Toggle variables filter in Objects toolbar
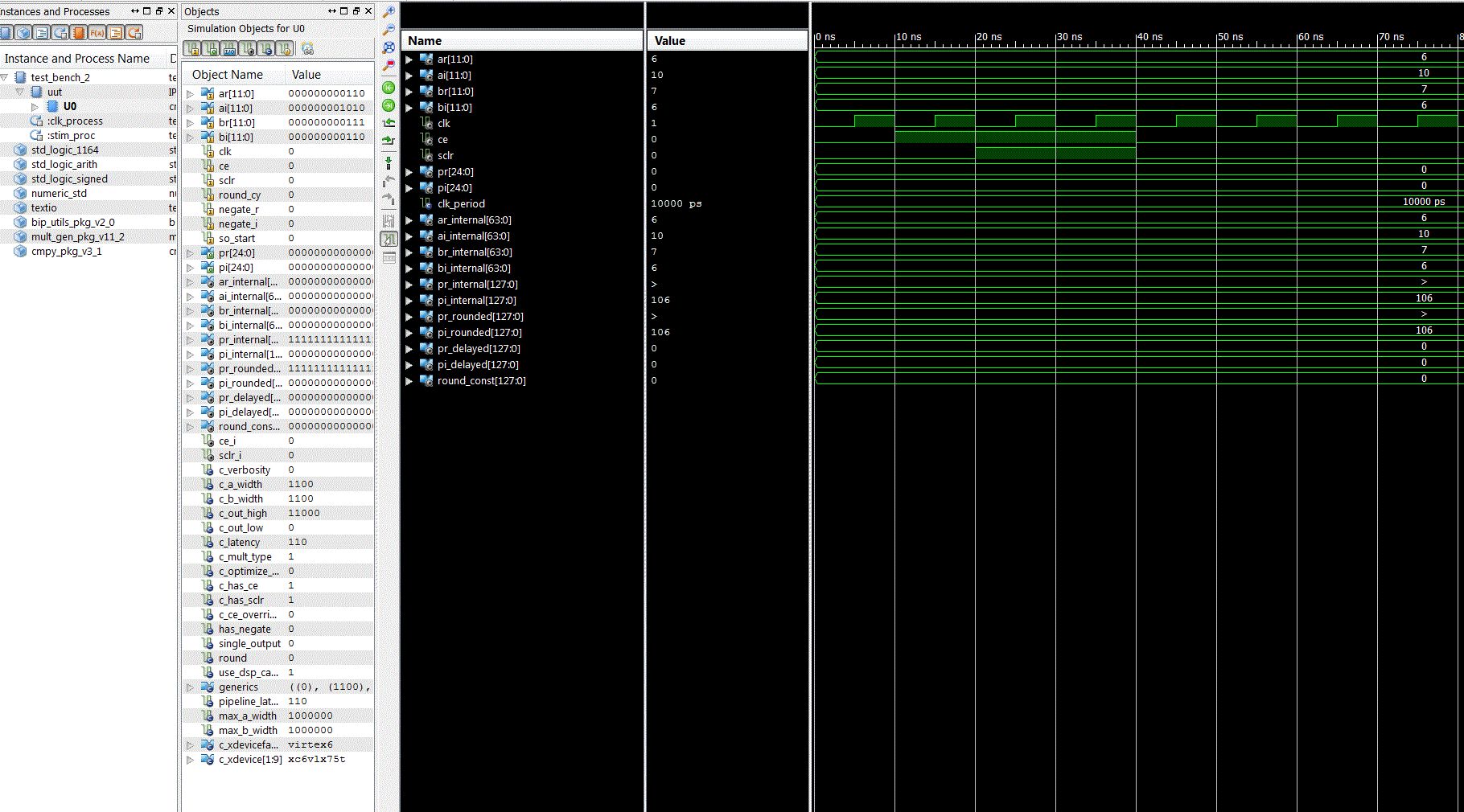The height and width of the screenshot is (812, 1464). click(x=285, y=49)
